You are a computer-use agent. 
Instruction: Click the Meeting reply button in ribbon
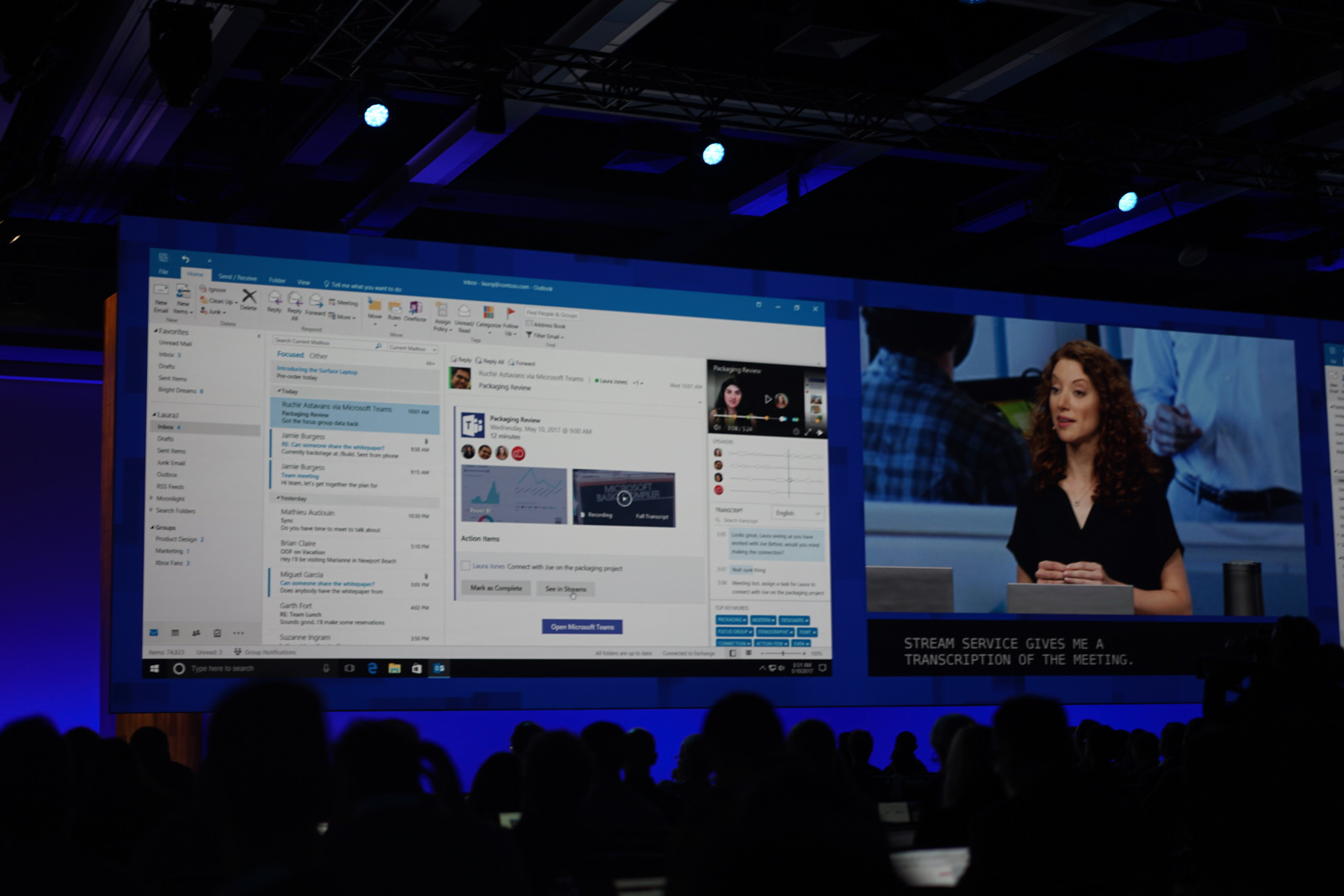point(344,303)
